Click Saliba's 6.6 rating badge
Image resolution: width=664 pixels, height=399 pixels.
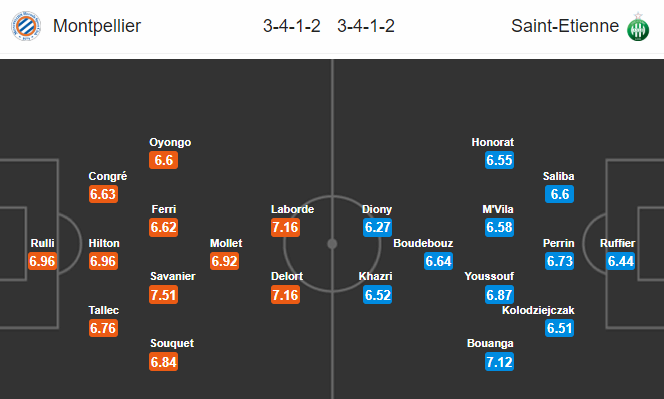click(x=559, y=194)
